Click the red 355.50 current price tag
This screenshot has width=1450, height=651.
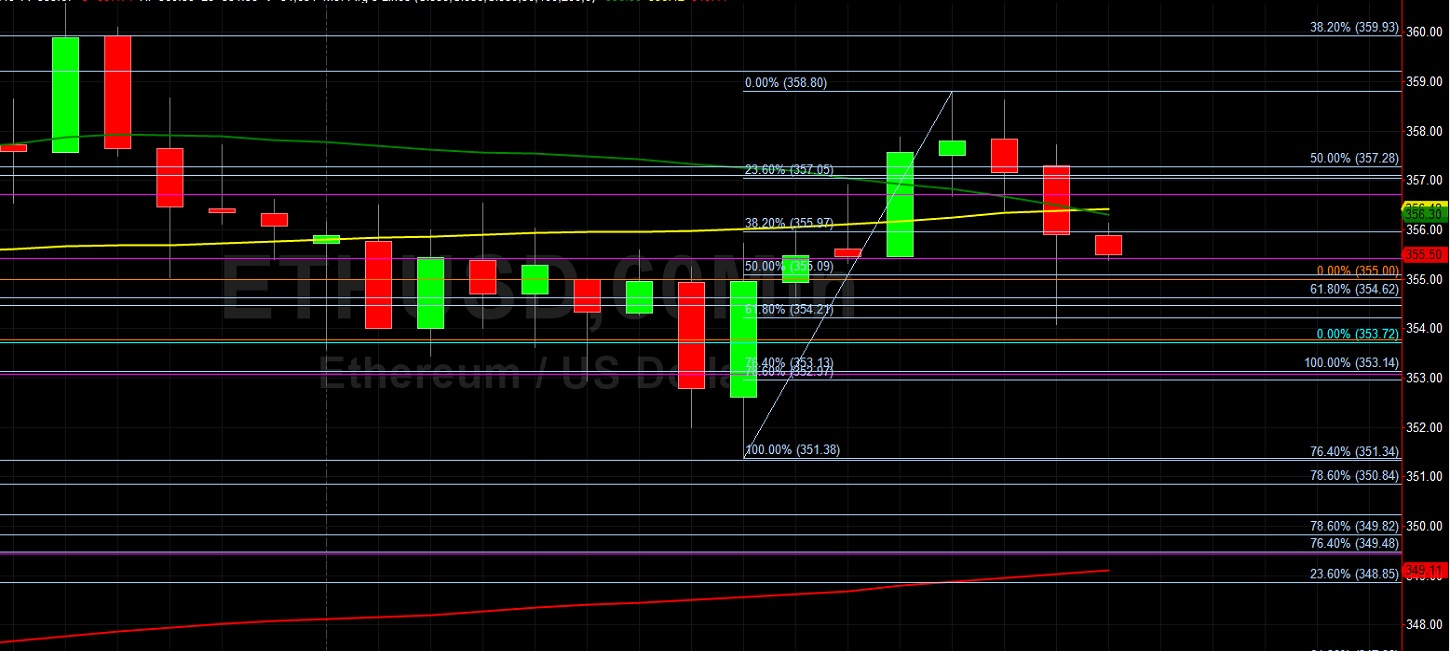pos(1423,255)
